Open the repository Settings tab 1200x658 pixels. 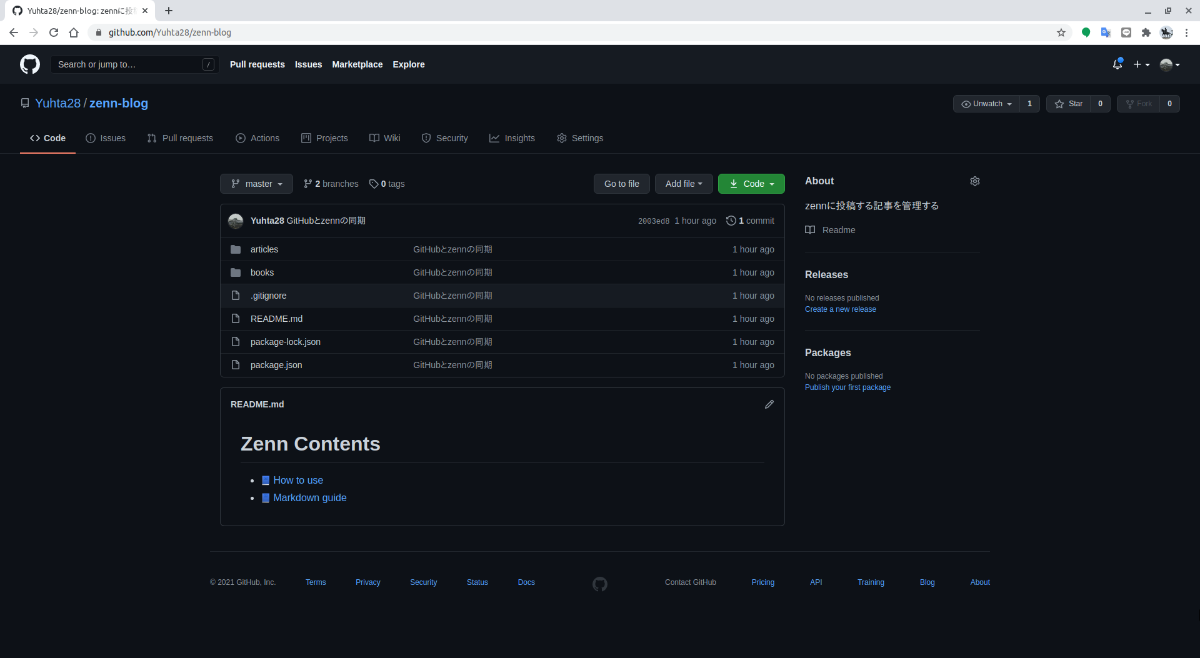[580, 138]
